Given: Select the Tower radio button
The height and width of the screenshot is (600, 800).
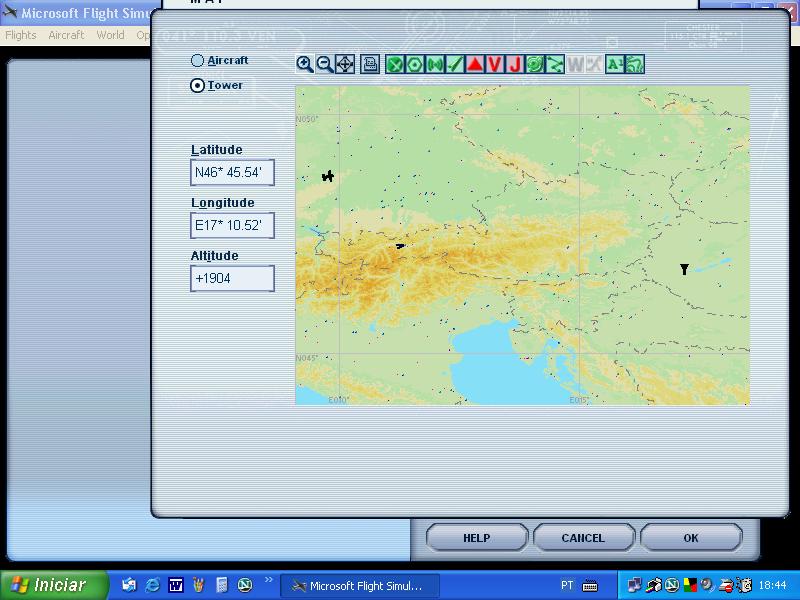Looking at the screenshot, I should tap(198, 86).
